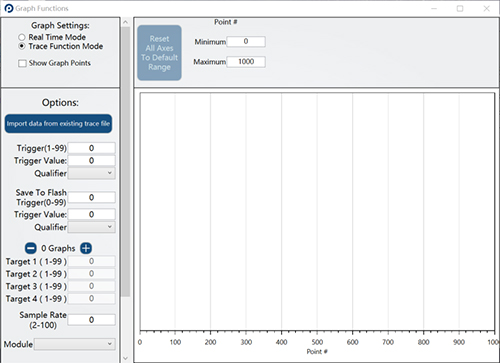Expand the Module dropdown
The width and height of the screenshot is (500, 363).
click(x=75, y=344)
